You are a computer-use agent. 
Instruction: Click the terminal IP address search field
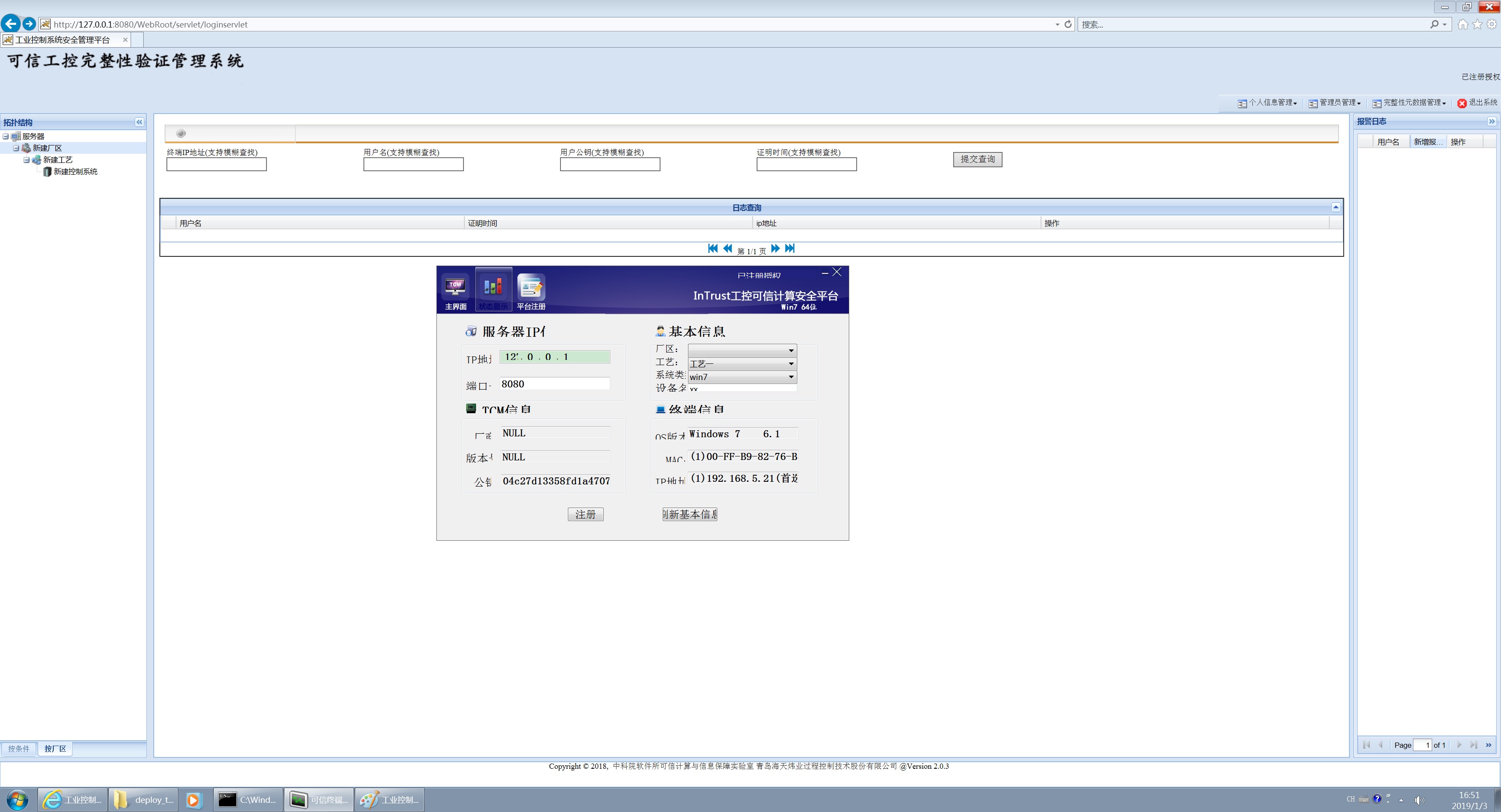point(216,165)
